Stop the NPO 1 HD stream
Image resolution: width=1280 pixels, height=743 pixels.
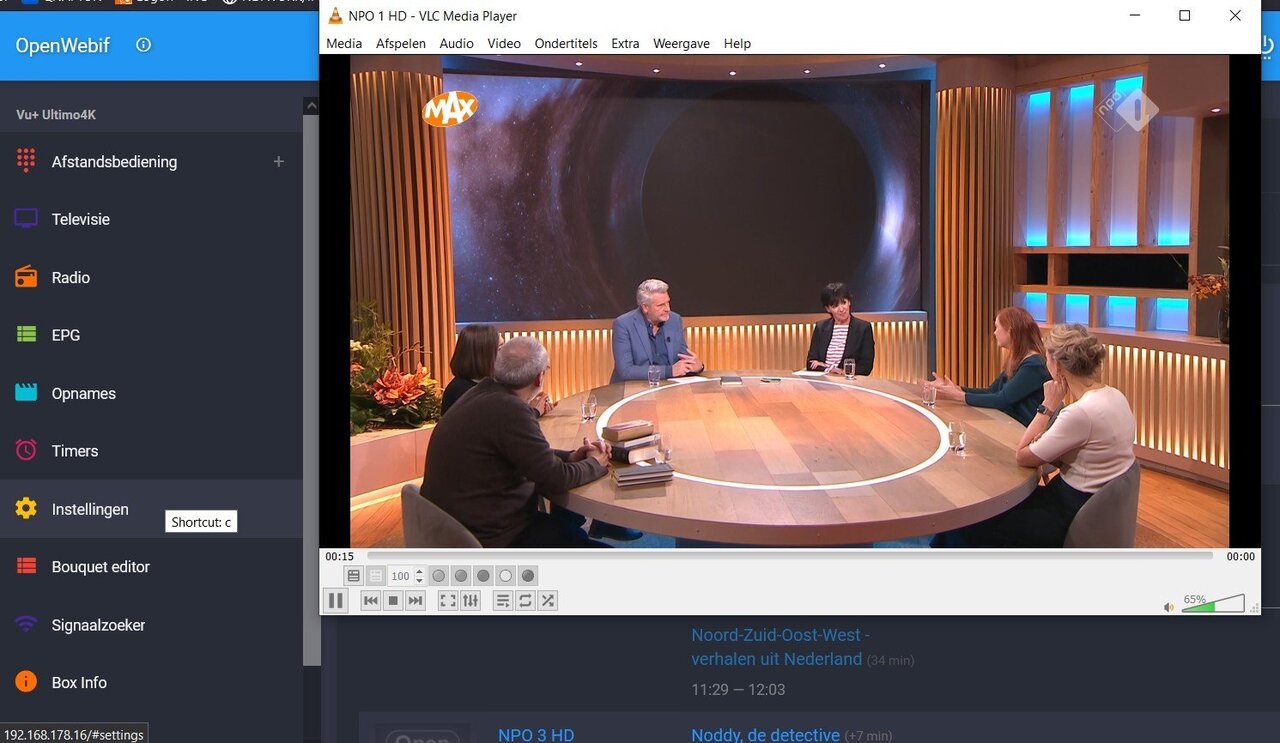(392, 600)
